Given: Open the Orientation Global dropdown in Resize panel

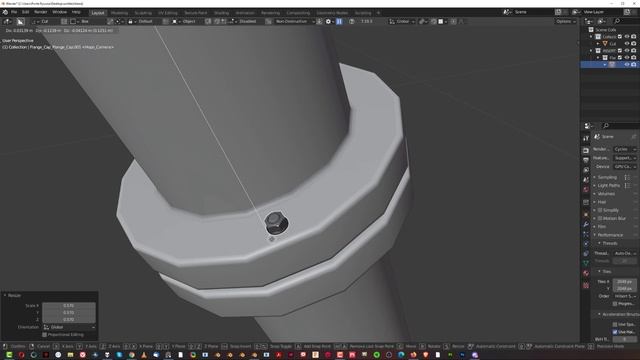Looking at the screenshot, I should click(x=69, y=327).
